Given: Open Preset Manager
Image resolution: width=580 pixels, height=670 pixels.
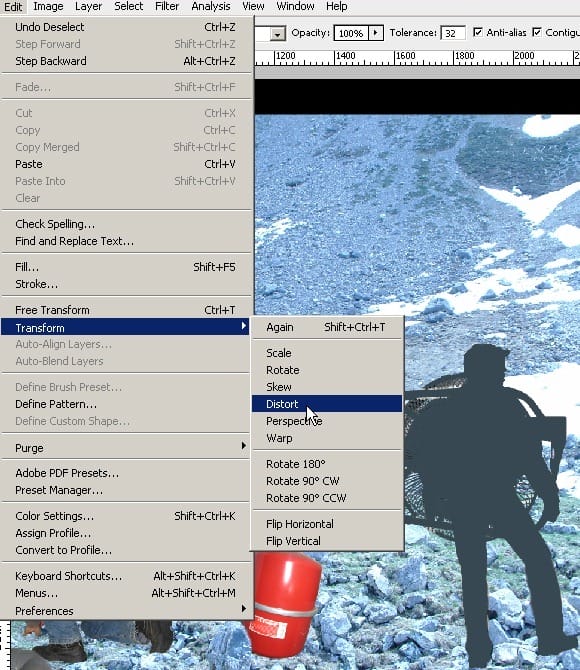Looking at the screenshot, I should tap(125, 490).
